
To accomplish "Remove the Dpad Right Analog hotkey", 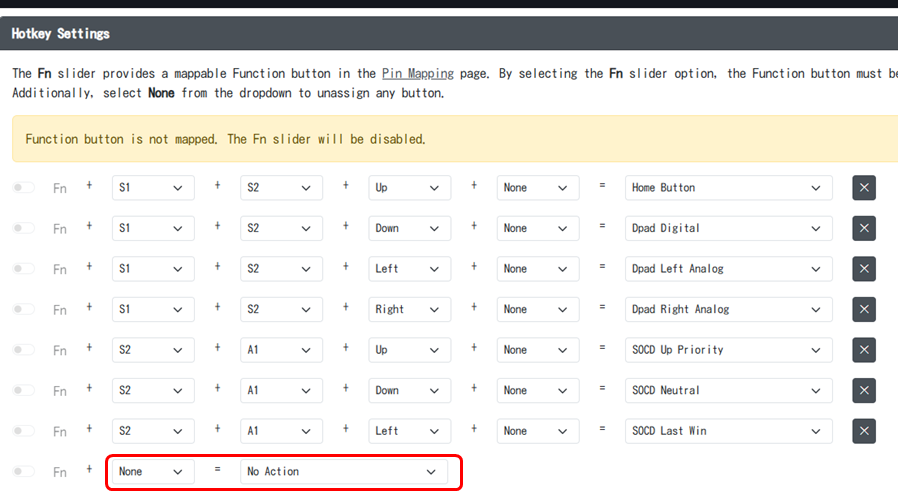I will (x=864, y=309).
